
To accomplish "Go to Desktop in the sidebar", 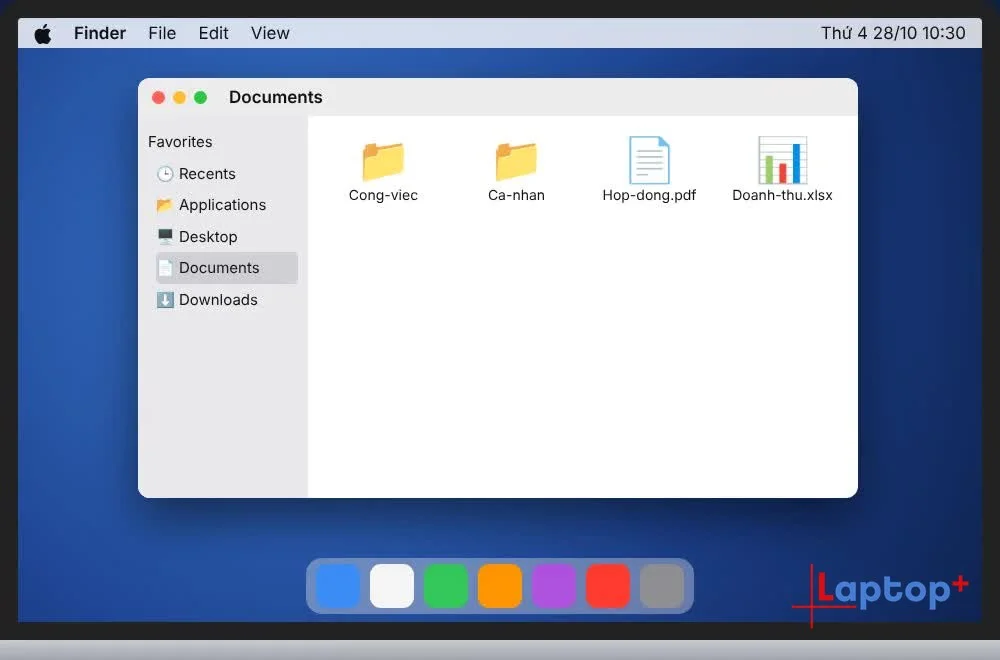I will (x=226, y=237).
